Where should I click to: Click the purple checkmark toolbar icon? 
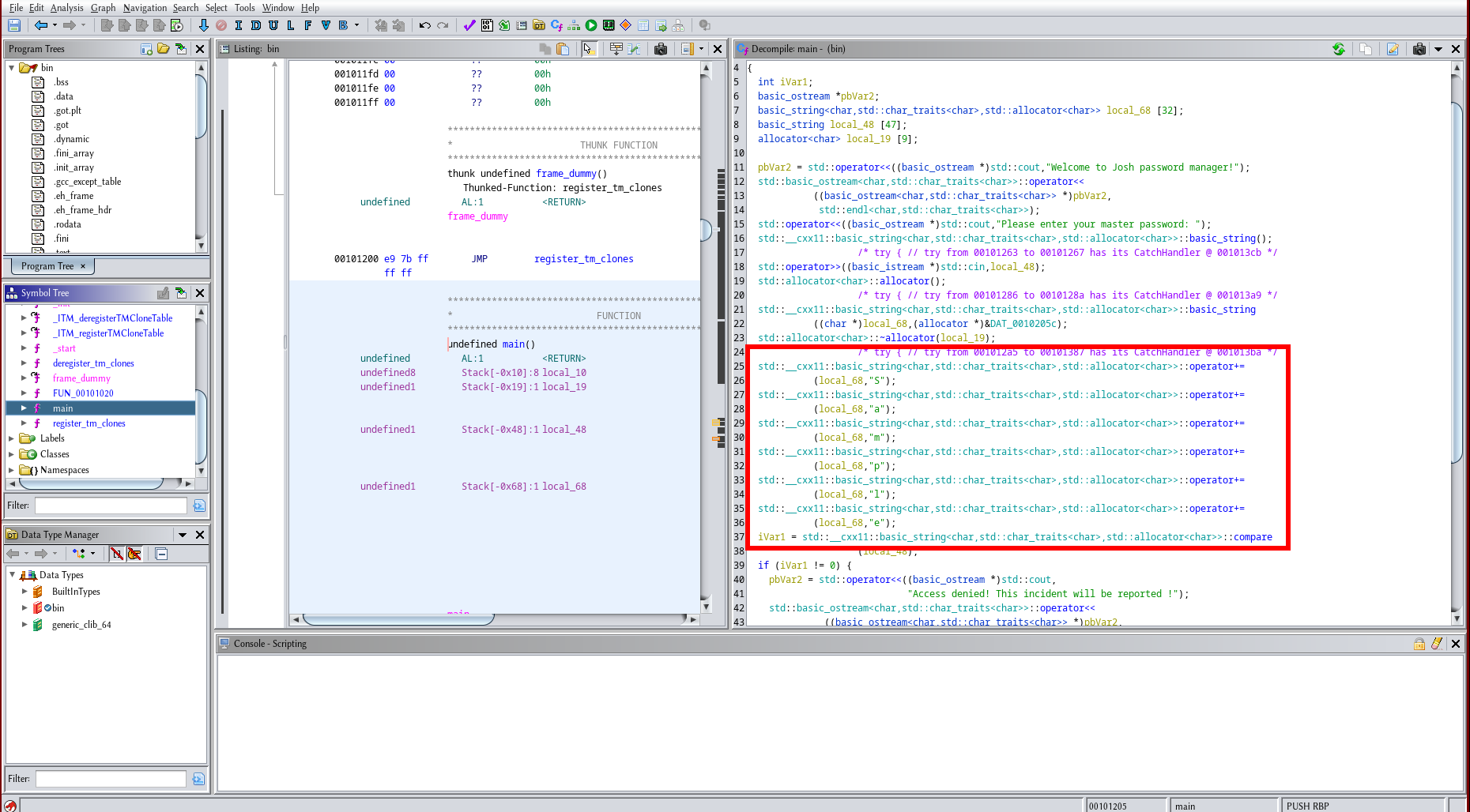469,25
